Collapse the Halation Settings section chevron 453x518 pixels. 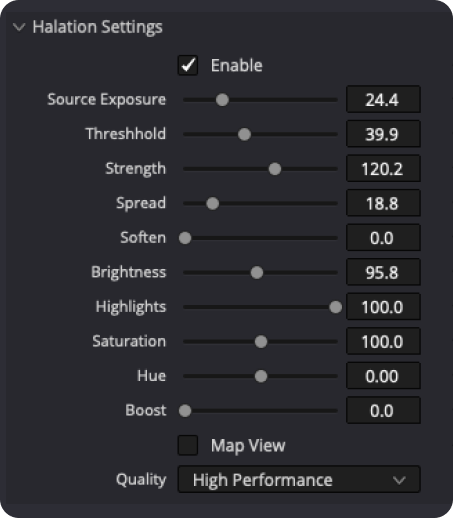coord(19,27)
